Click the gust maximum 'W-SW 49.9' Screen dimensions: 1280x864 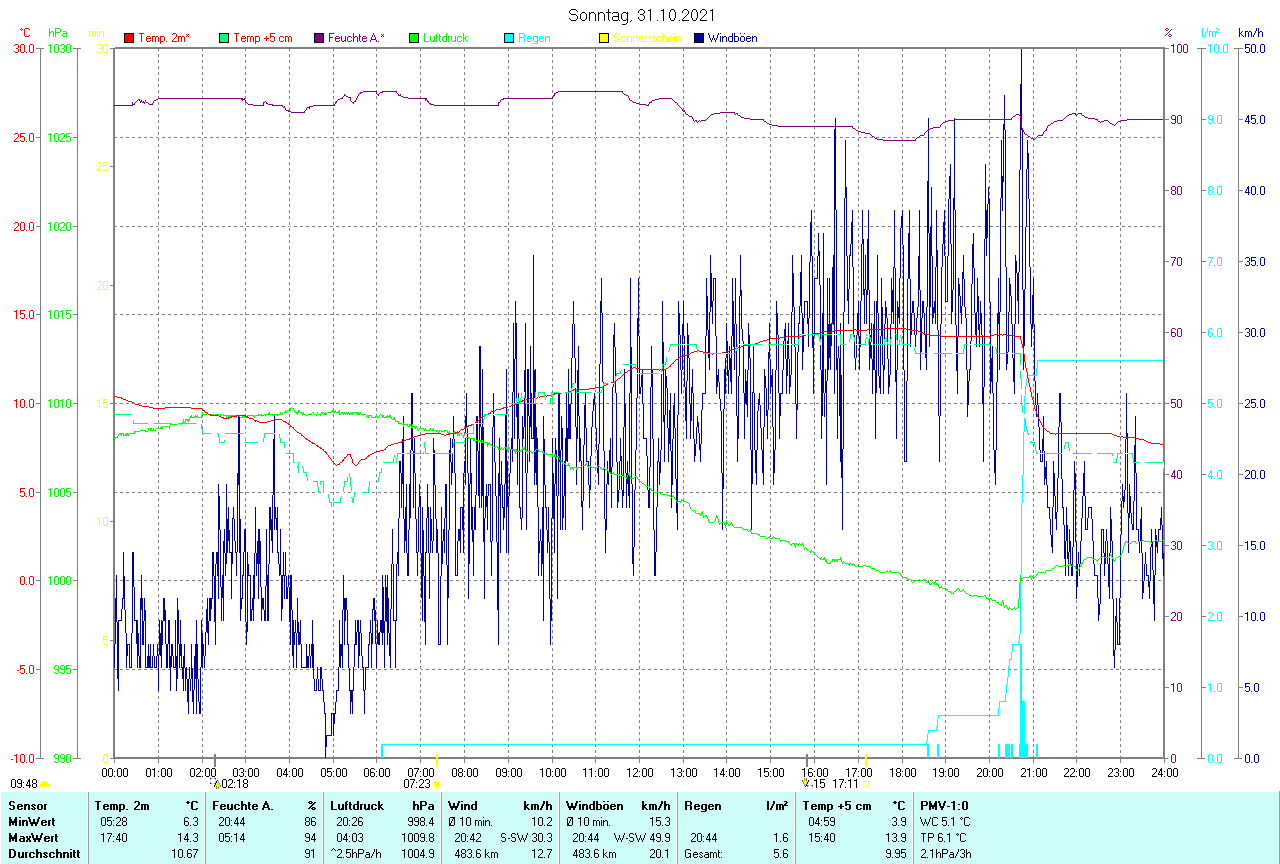(643, 837)
